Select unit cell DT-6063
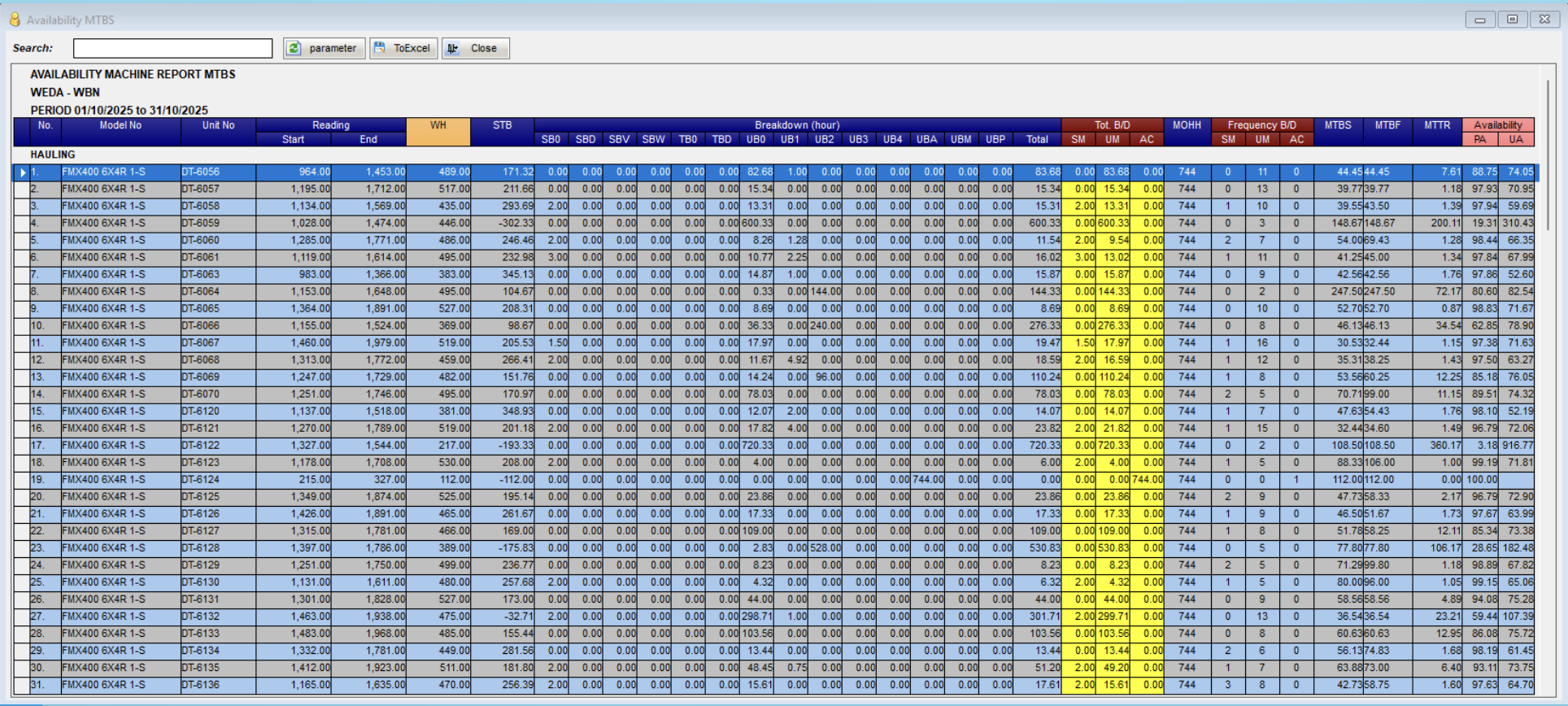This screenshot has width=1568, height=706. [x=218, y=274]
